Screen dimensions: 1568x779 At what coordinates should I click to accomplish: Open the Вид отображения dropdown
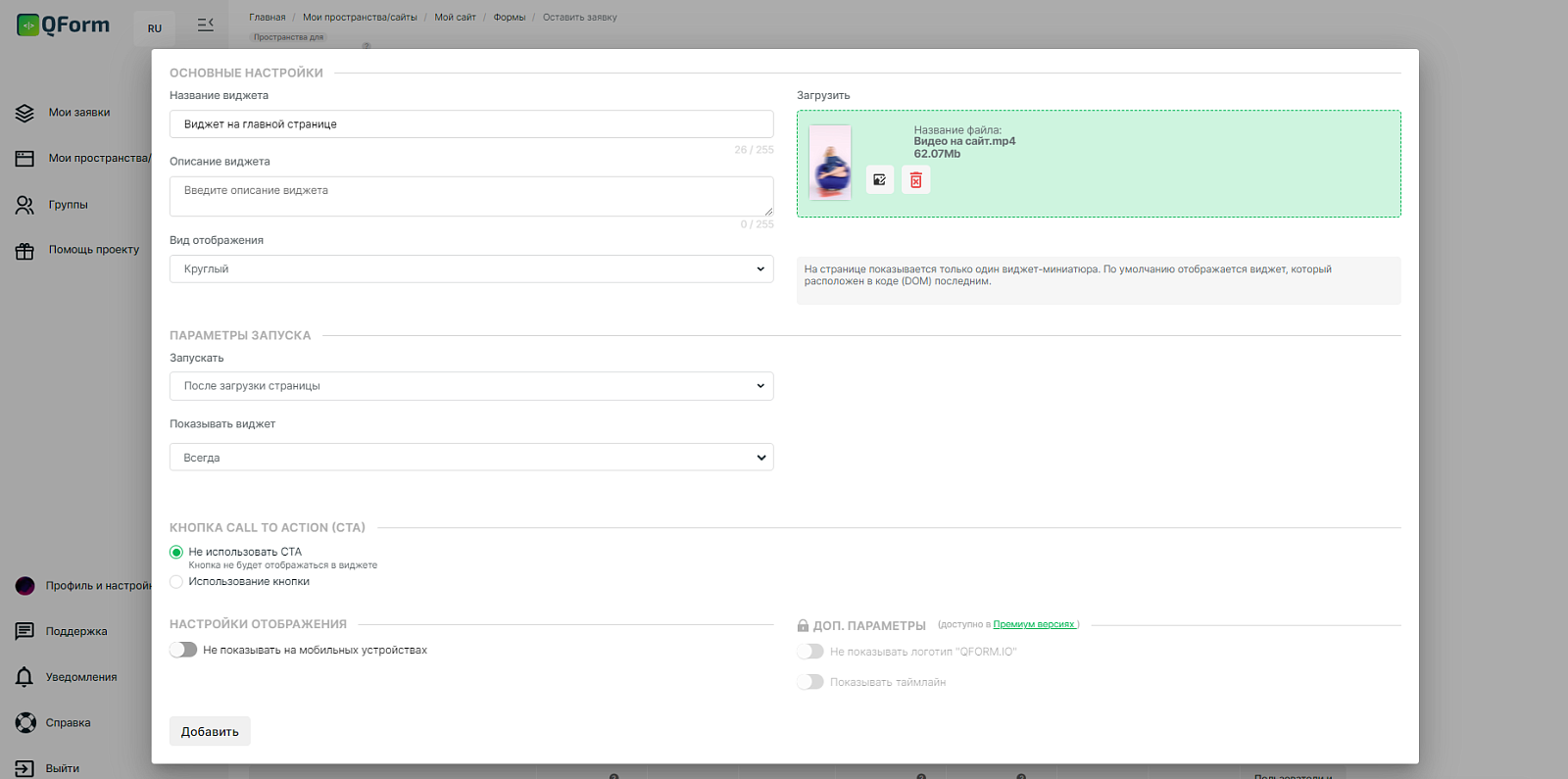tap(471, 269)
